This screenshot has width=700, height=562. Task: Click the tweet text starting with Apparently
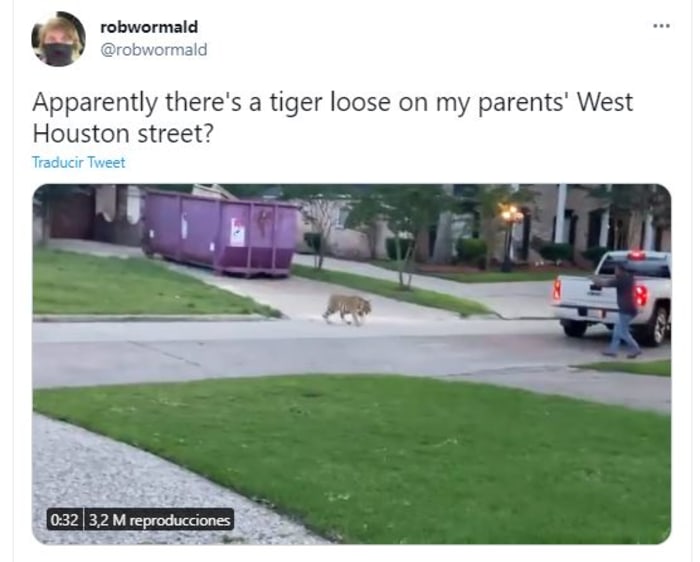333,117
